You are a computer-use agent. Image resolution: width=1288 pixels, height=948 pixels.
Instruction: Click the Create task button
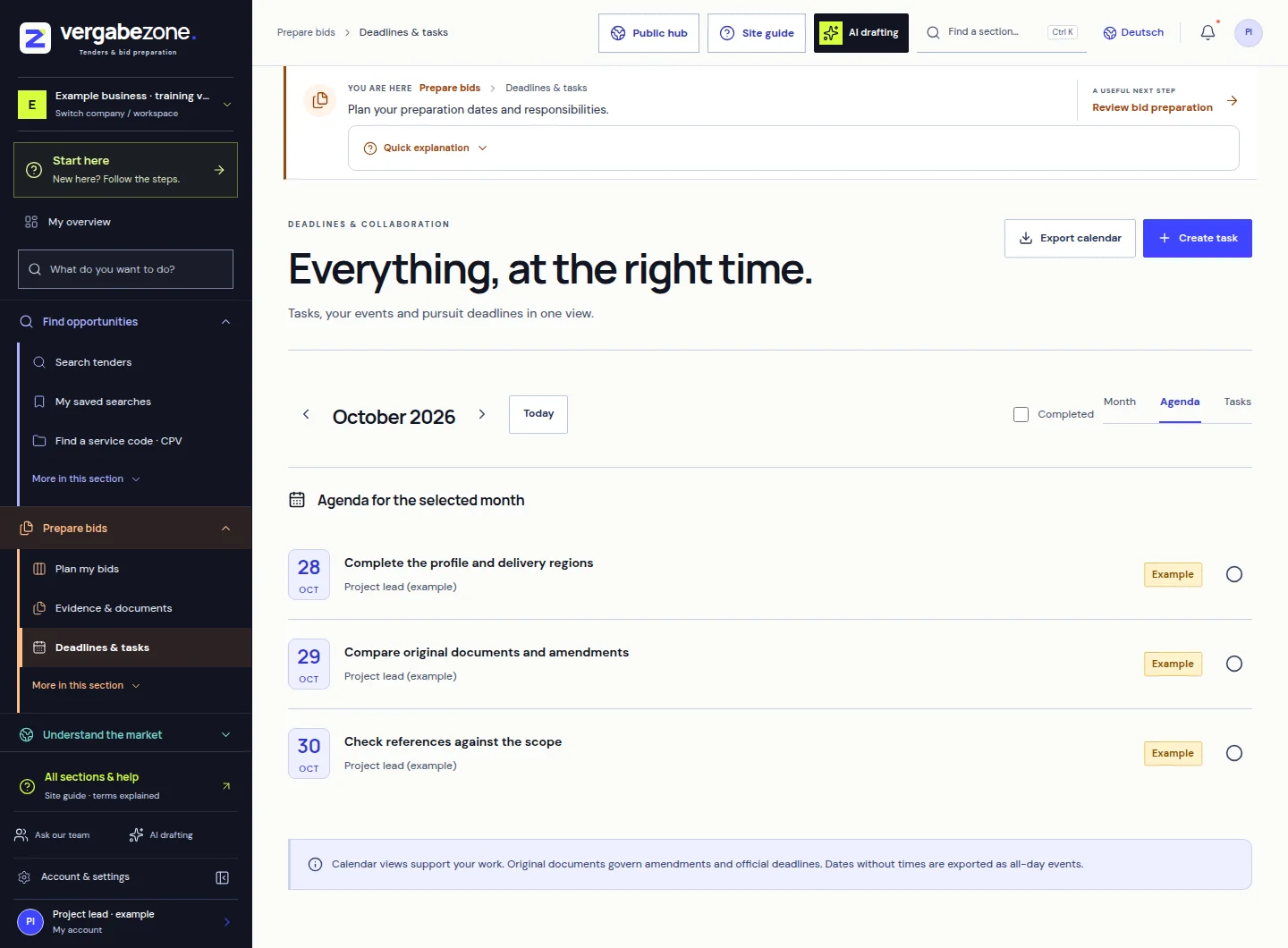coord(1198,239)
